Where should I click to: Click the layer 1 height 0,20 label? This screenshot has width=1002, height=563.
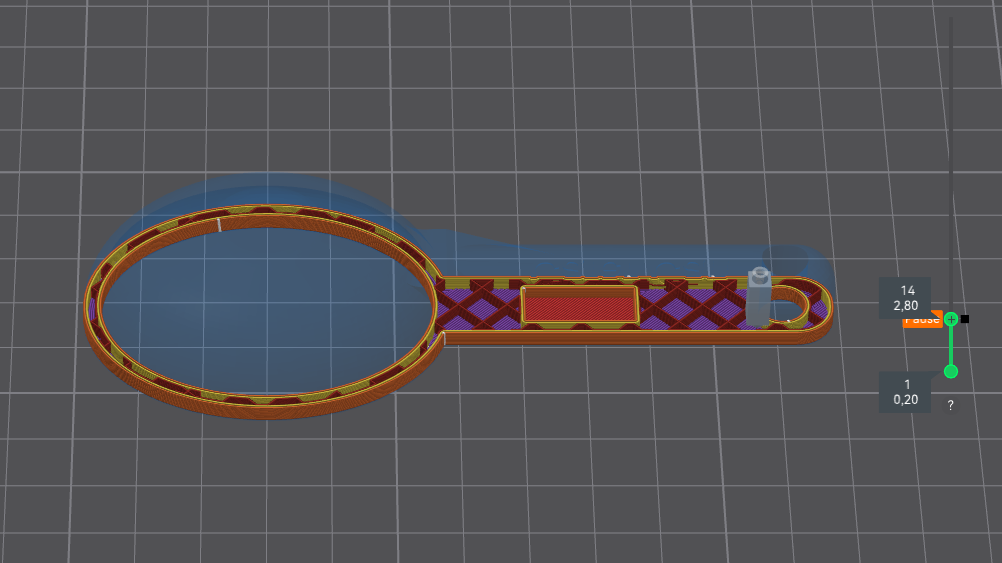point(906,392)
